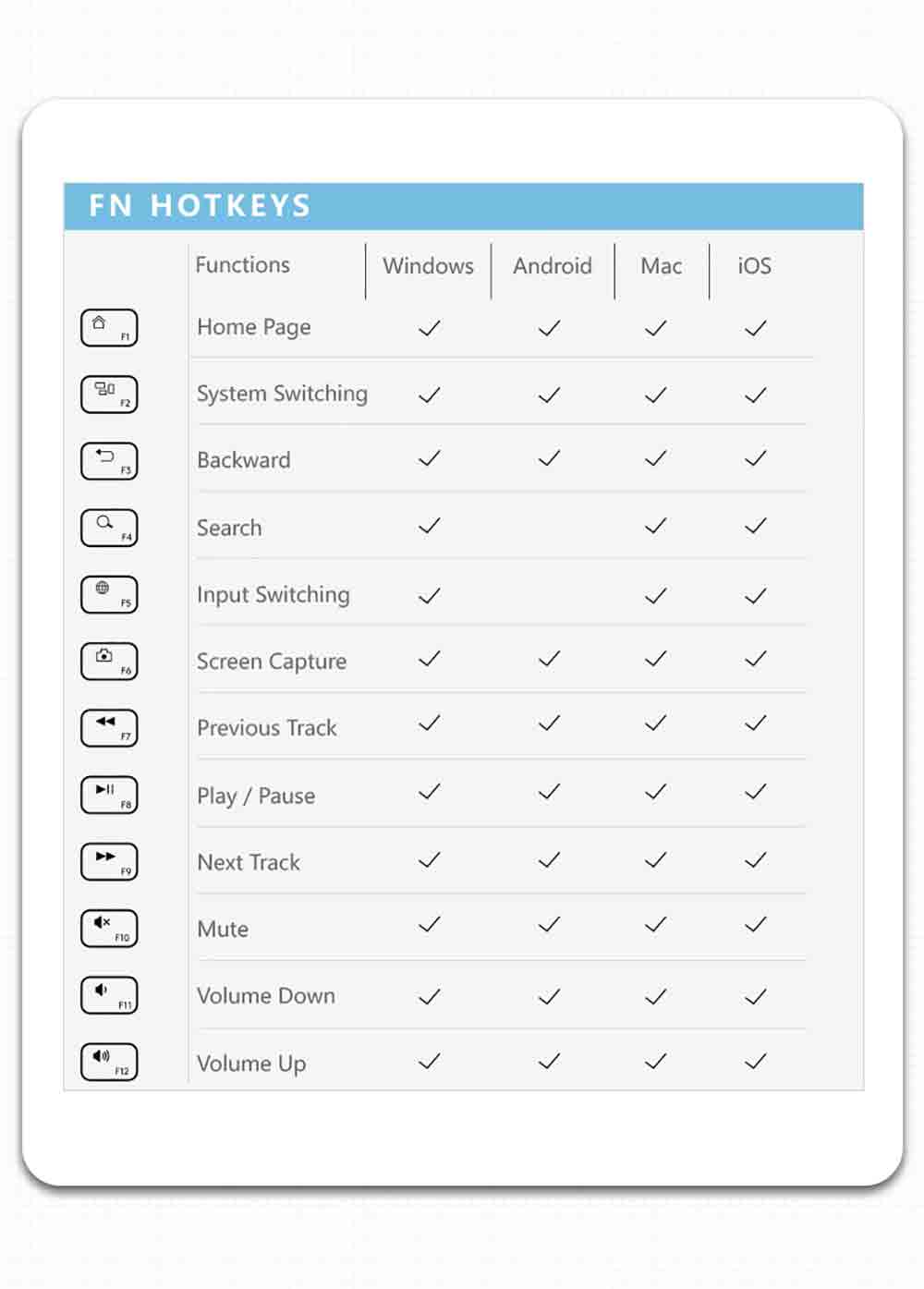Viewport: 924px width, 1289px height.
Task: Click the F10 Mute speaker key icon
Action: point(109,928)
